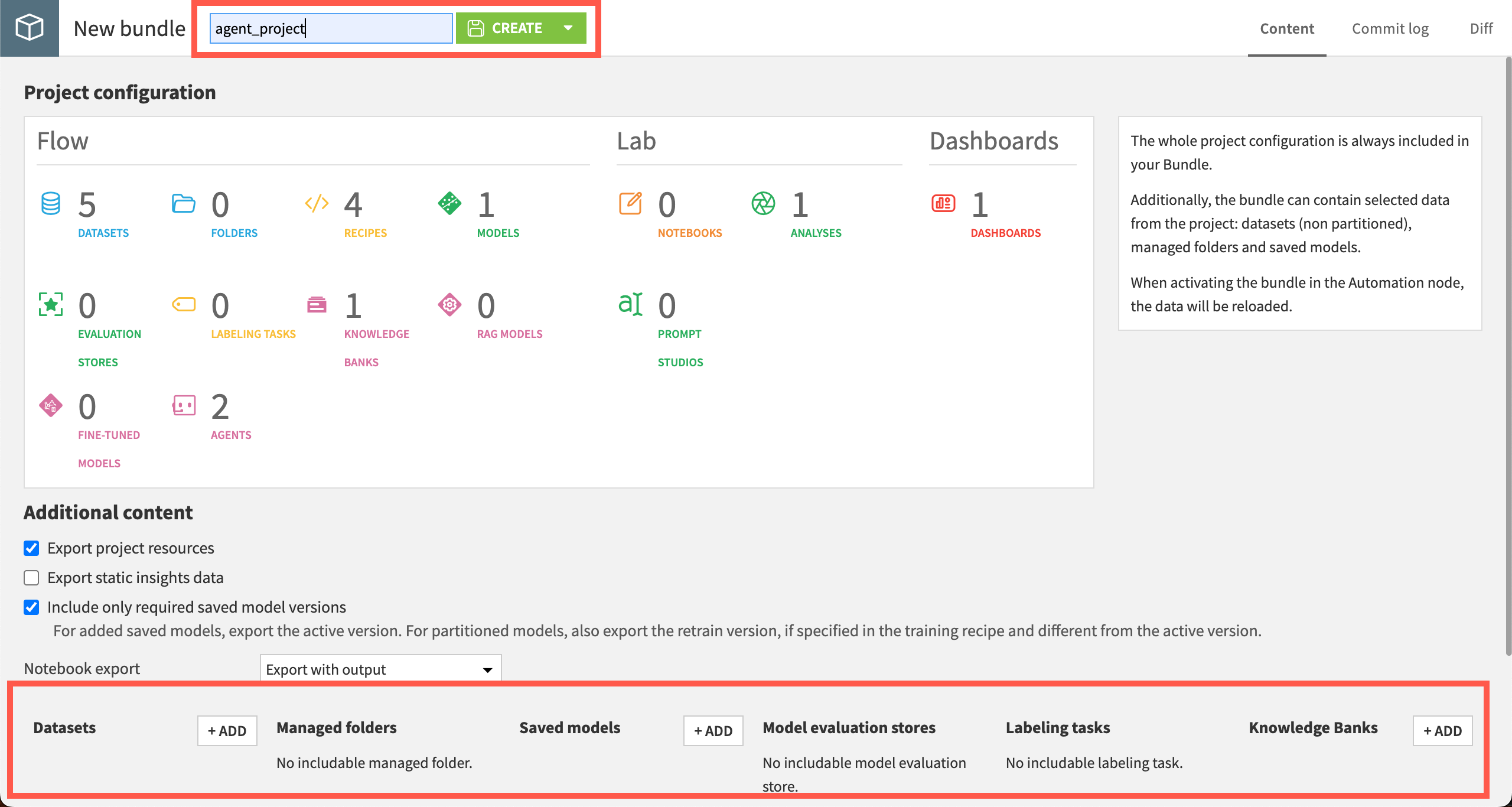The image size is (1512, 807).
Task: Select the Dashboards icon
Action: 943,203
